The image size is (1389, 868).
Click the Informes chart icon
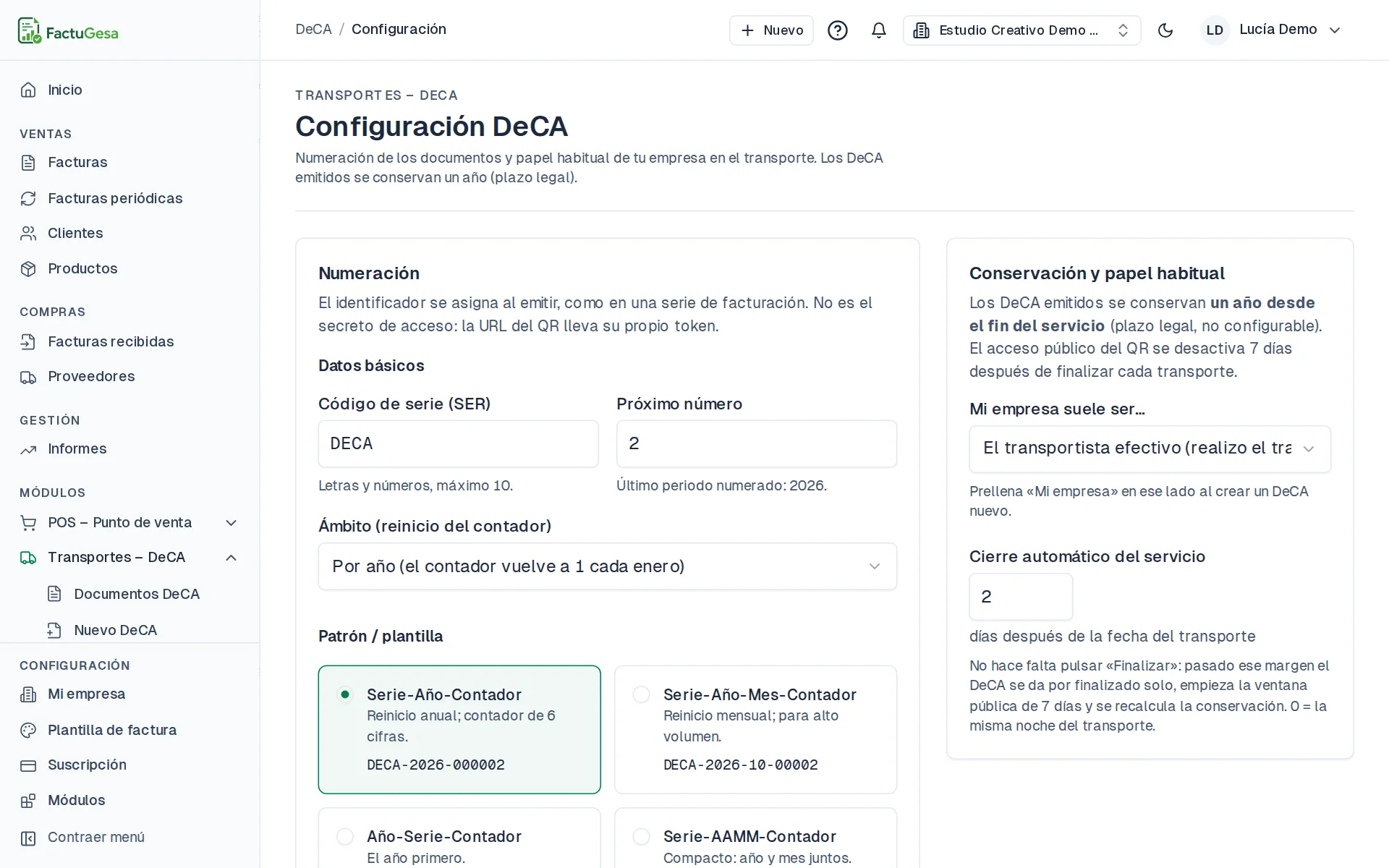coord(28,449)
